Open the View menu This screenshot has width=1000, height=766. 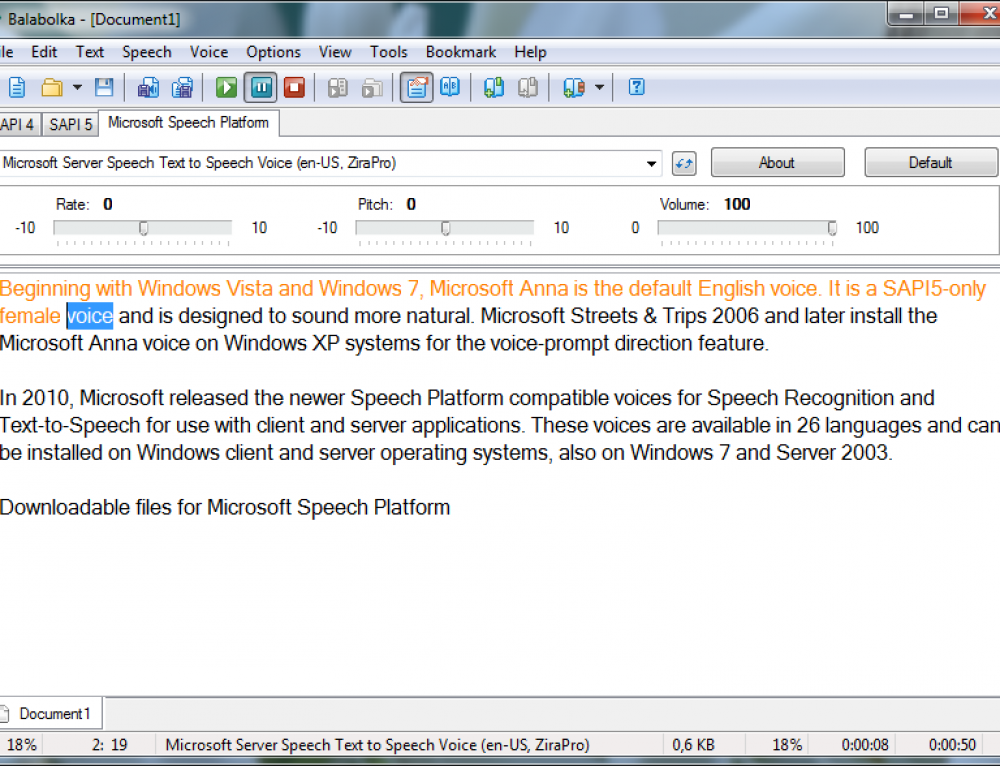pos(335,52)
